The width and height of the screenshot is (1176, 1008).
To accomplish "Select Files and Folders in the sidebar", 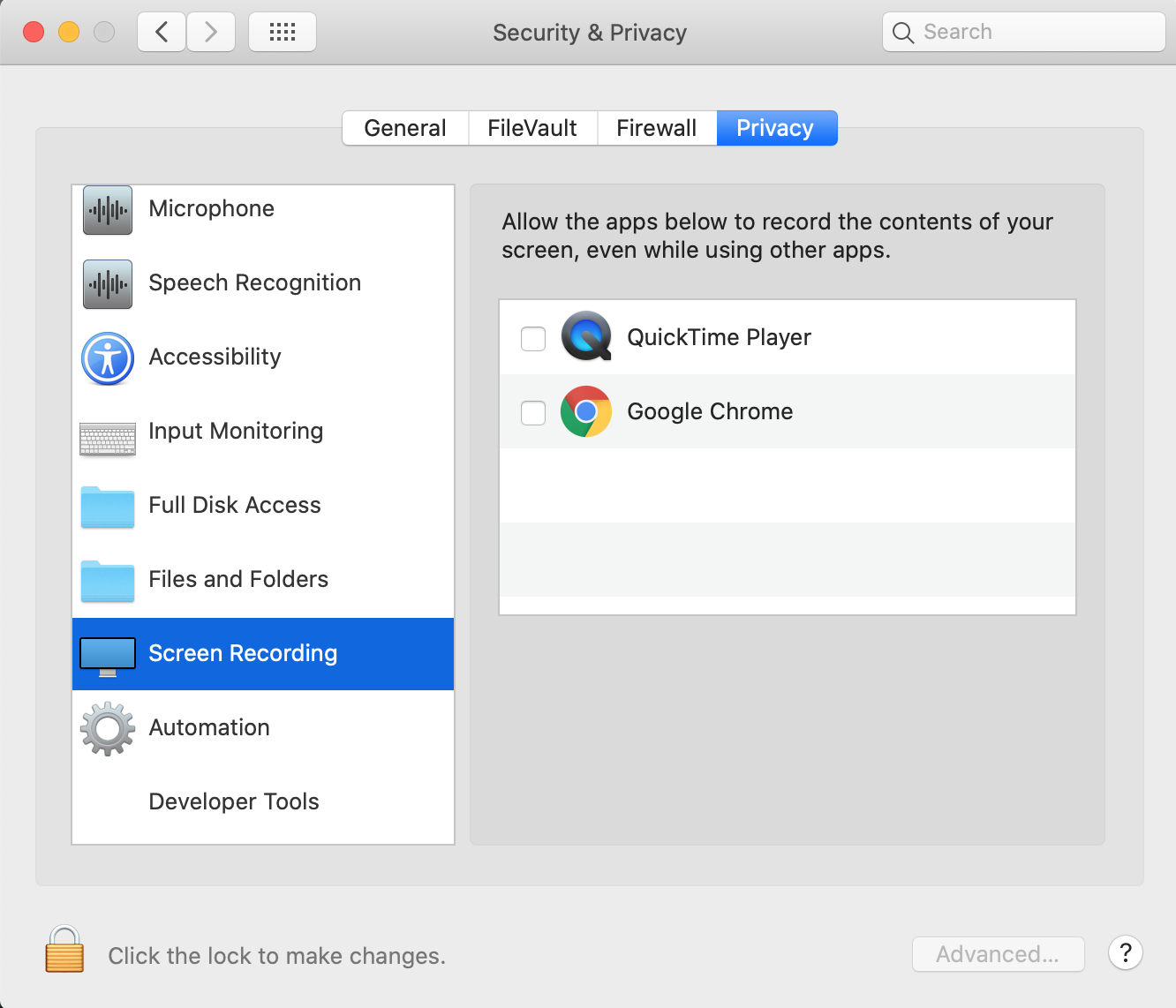I will [238, 581].
